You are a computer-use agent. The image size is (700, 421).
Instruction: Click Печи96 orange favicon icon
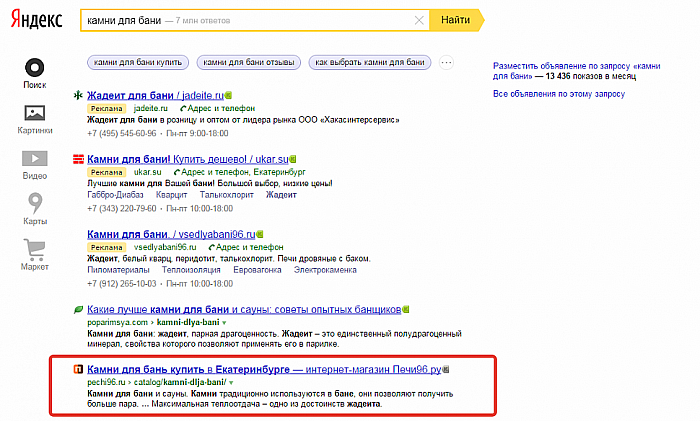coord(78,369)
